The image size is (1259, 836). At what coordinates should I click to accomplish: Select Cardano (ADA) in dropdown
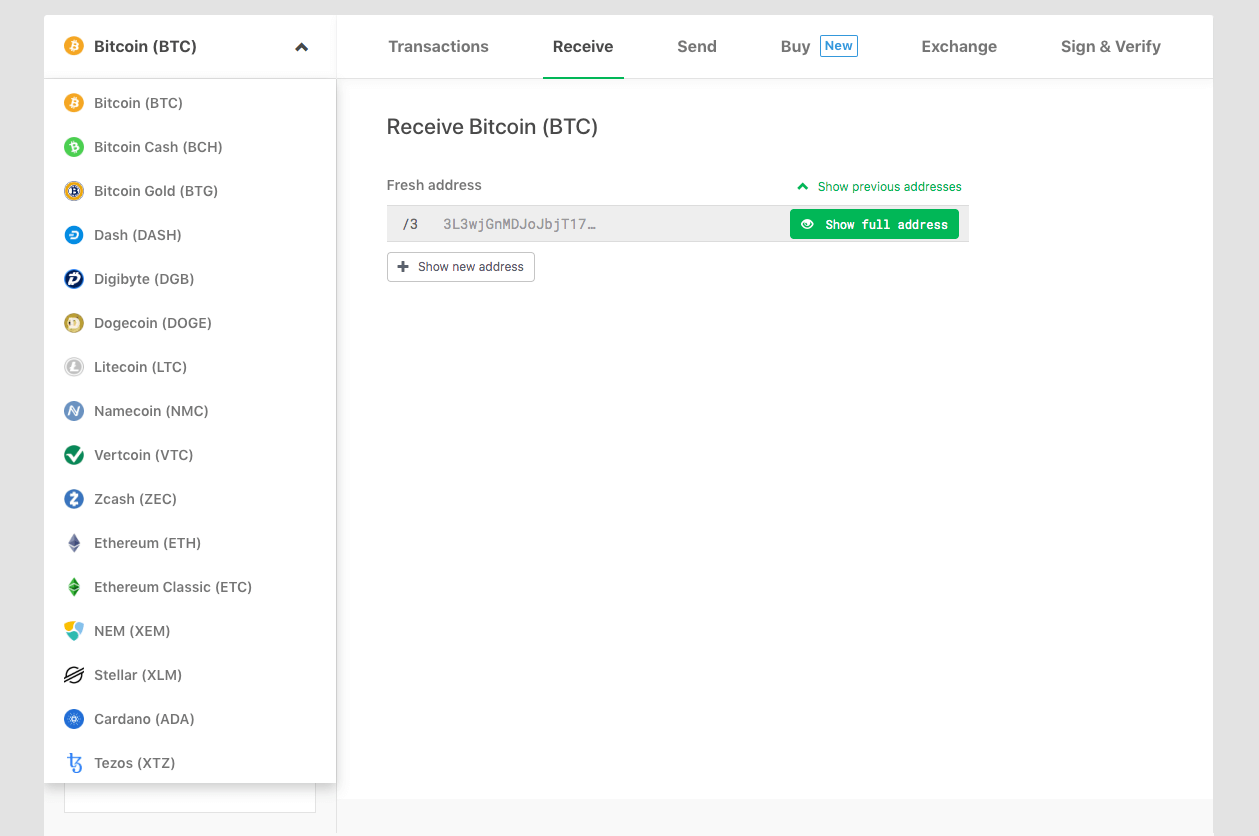click(x=190, y=719)
